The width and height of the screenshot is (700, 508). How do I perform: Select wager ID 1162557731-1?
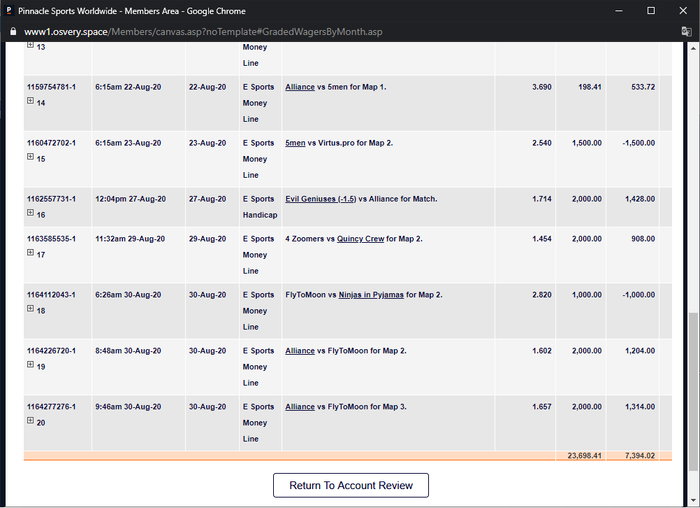(x=51, y=199)
